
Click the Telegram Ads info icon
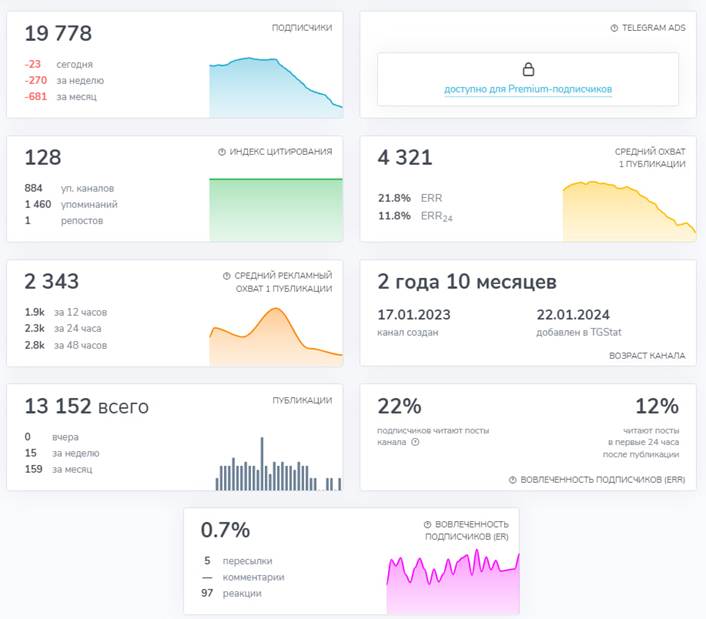(614, 28)
